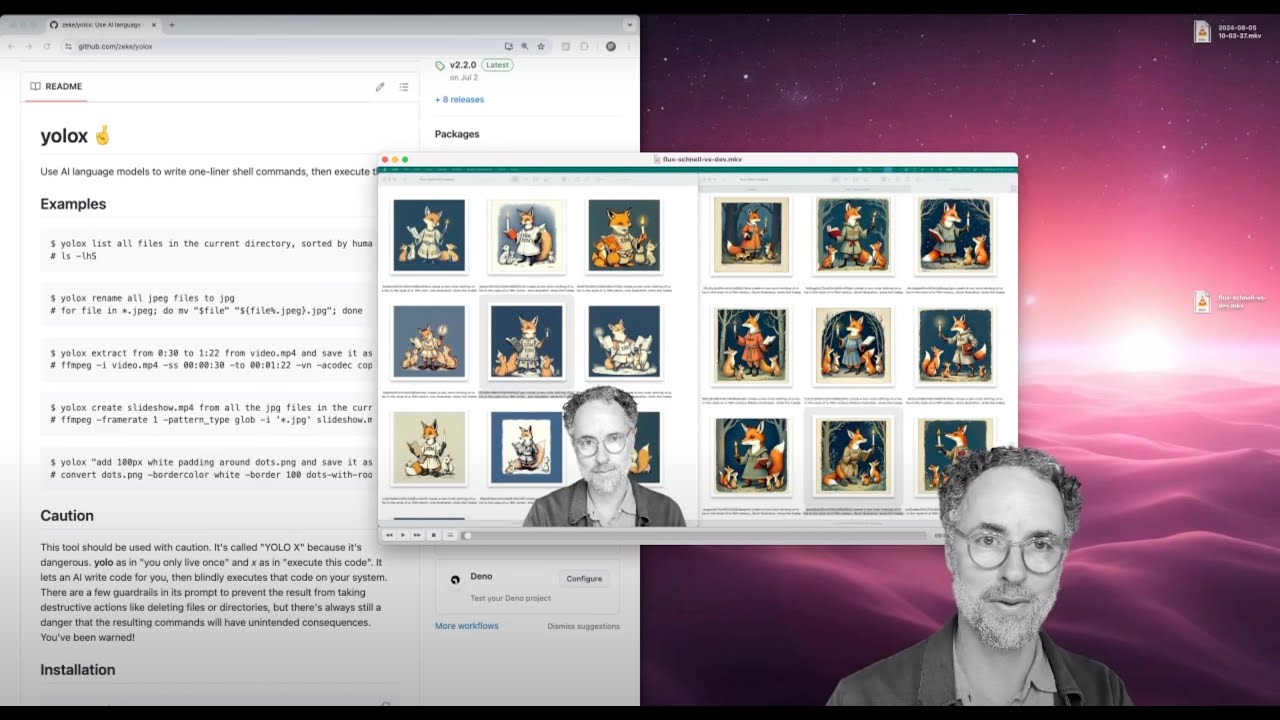Click Dismiss suggestions
1280x720 pixels.
(x=583, y=626)
